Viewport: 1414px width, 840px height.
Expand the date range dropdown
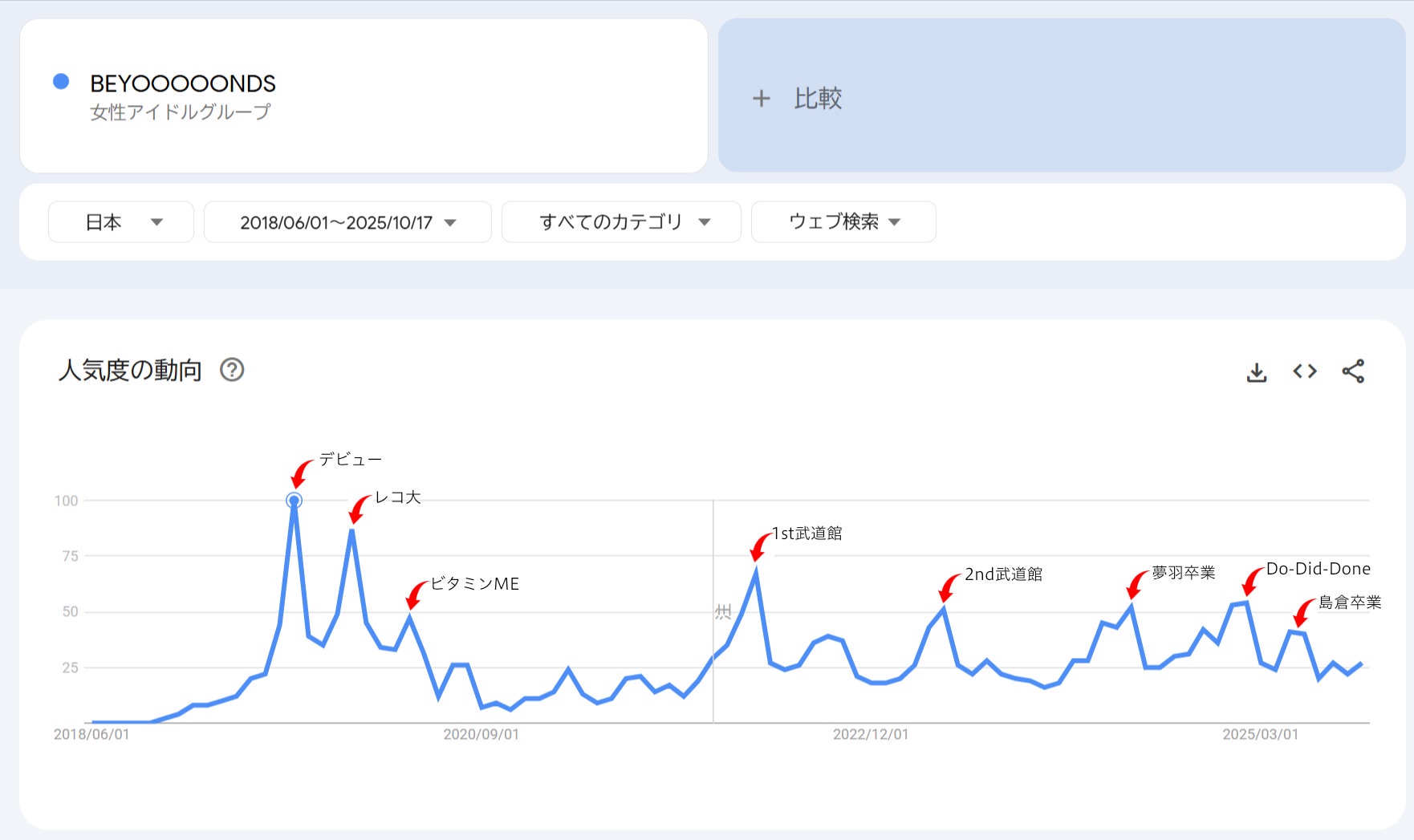point(347,222)
